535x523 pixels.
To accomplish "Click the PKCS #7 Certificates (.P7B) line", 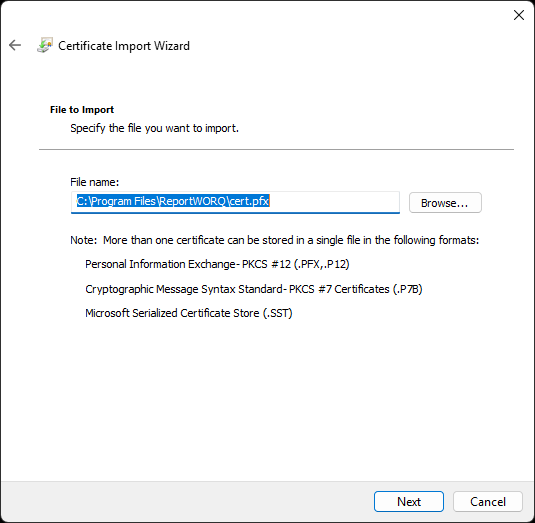I will pos(254,289).
